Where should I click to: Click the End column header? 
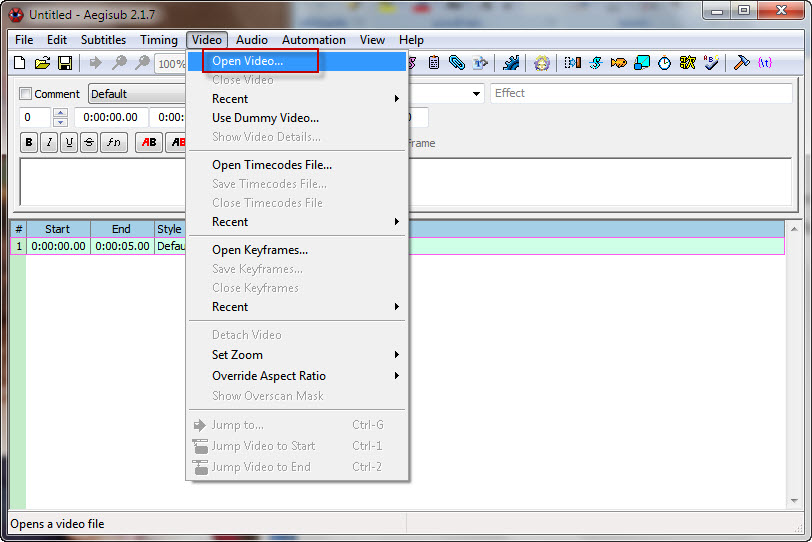(x=122, y=229)
